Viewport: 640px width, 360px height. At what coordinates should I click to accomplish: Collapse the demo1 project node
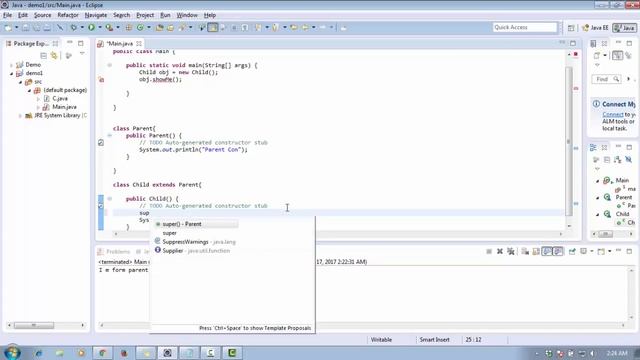tap(11, 73)
